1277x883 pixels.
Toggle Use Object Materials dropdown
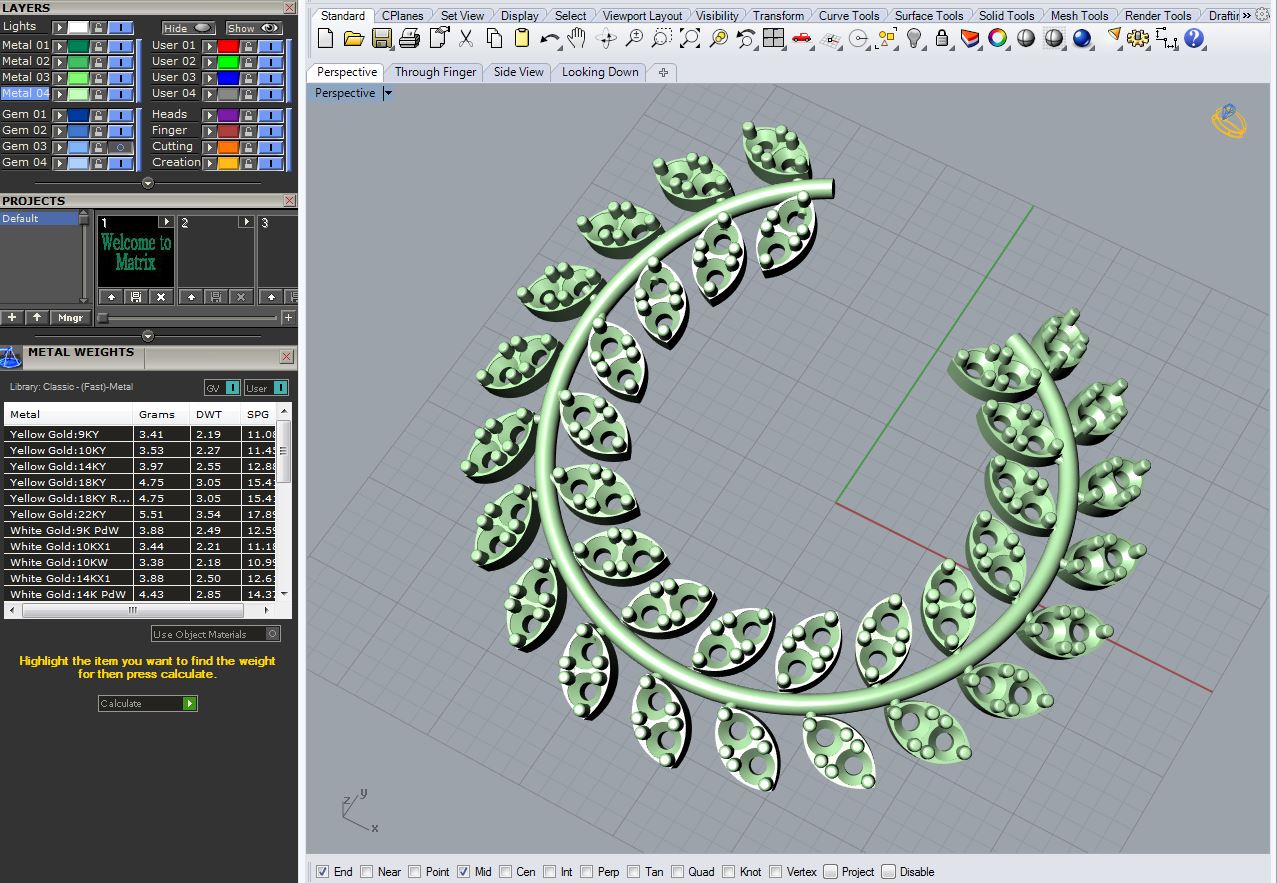270,633
